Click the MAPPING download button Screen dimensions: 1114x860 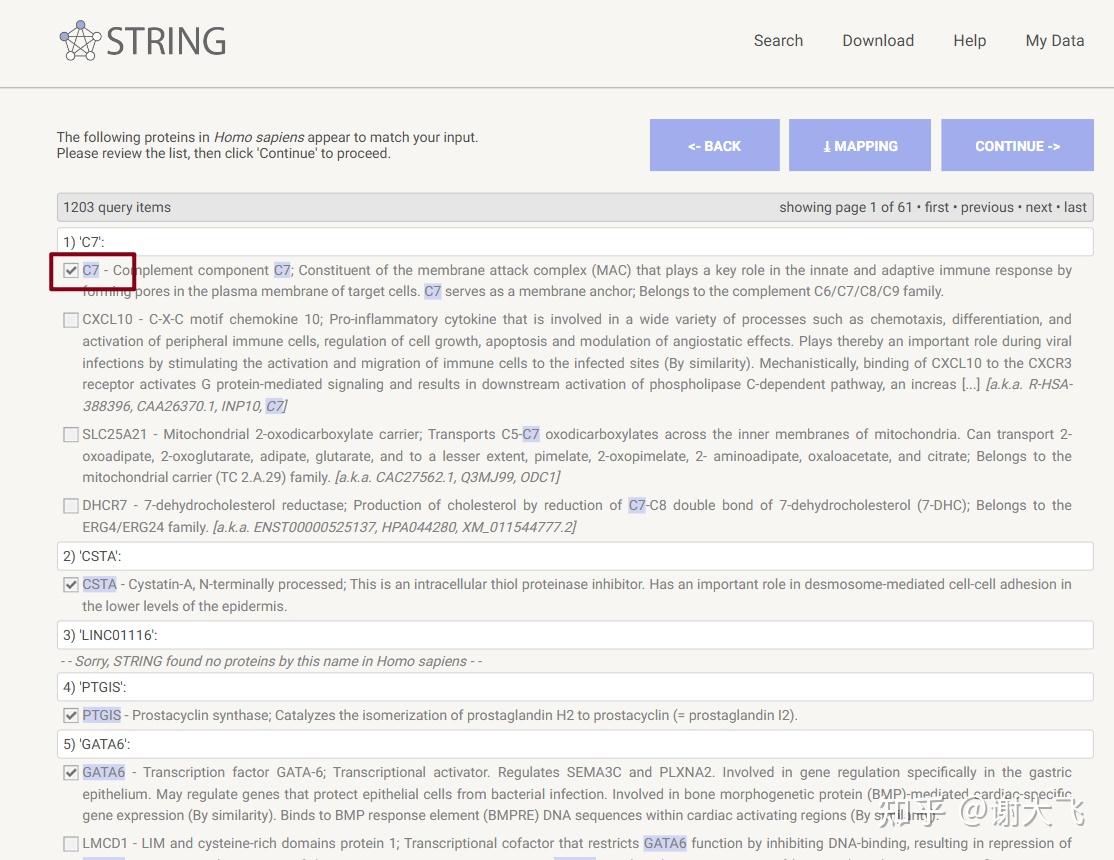pyautogui.click(x=860, y=145)
